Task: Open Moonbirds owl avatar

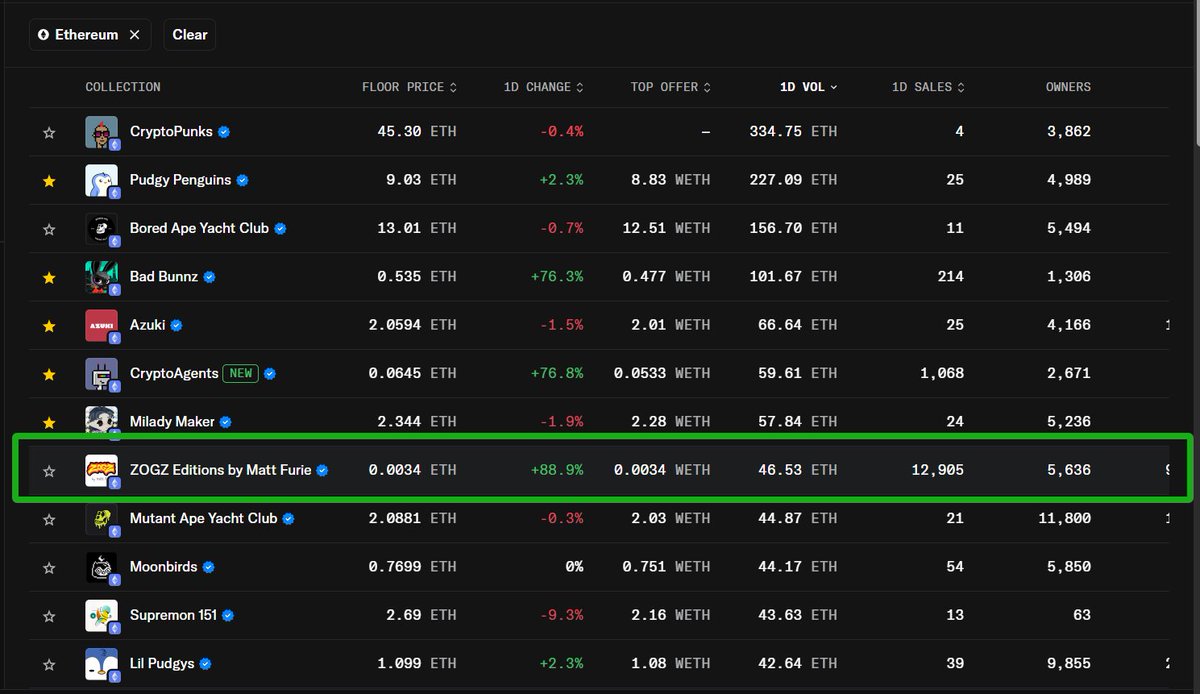Action: (x=102, y=567)
